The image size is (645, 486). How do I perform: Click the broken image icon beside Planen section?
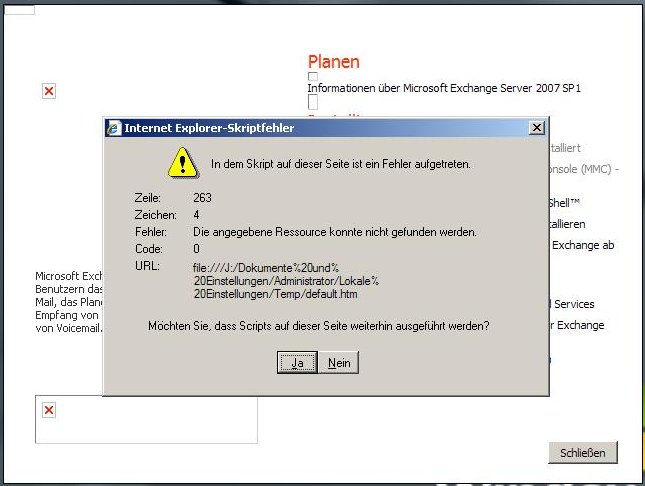(49, 91)
